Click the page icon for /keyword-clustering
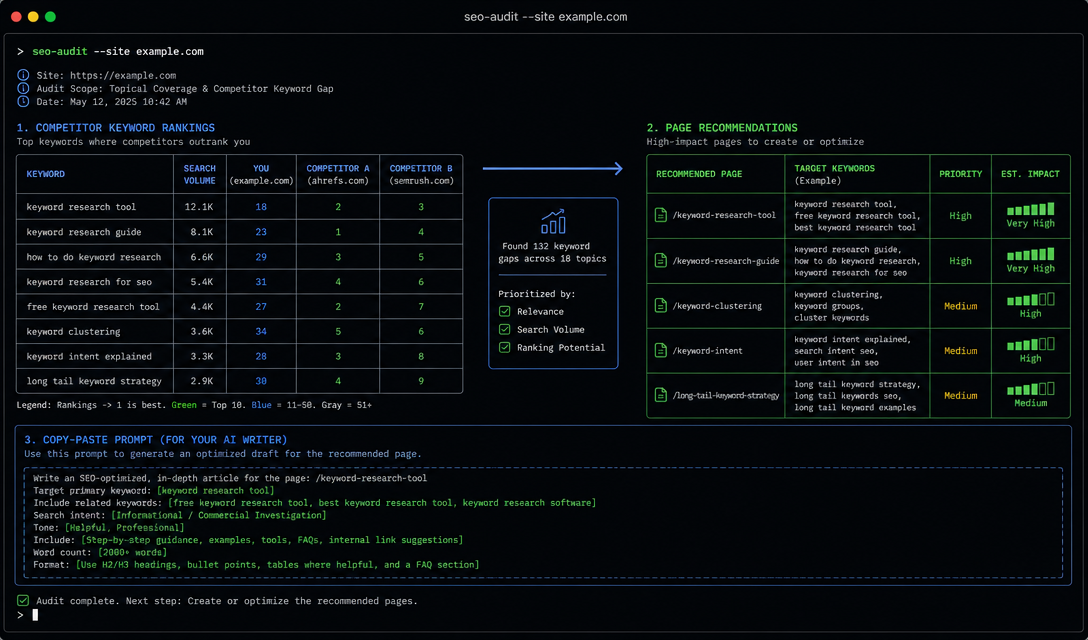 pyautogui.click(x=661, y=305)
